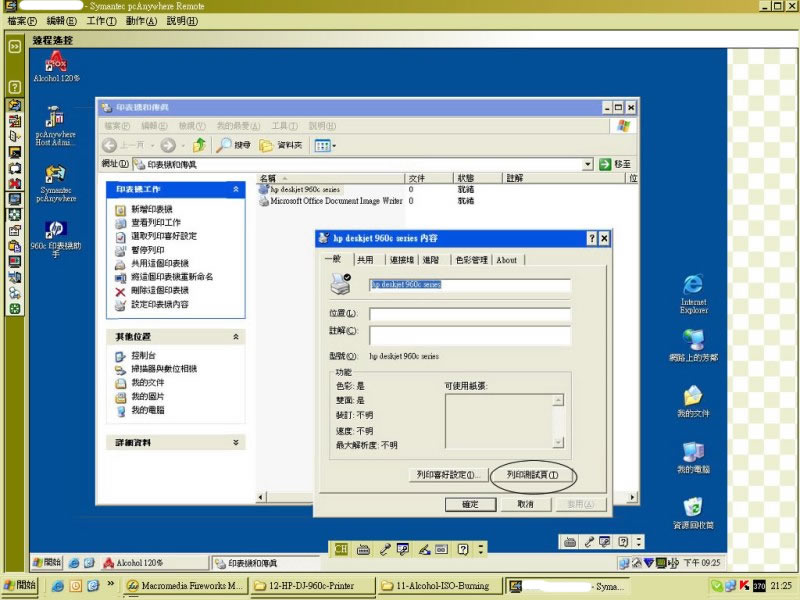Click the Back arrow in printers window
Viewport: 800px width, 600px height.
pos(110,145)
